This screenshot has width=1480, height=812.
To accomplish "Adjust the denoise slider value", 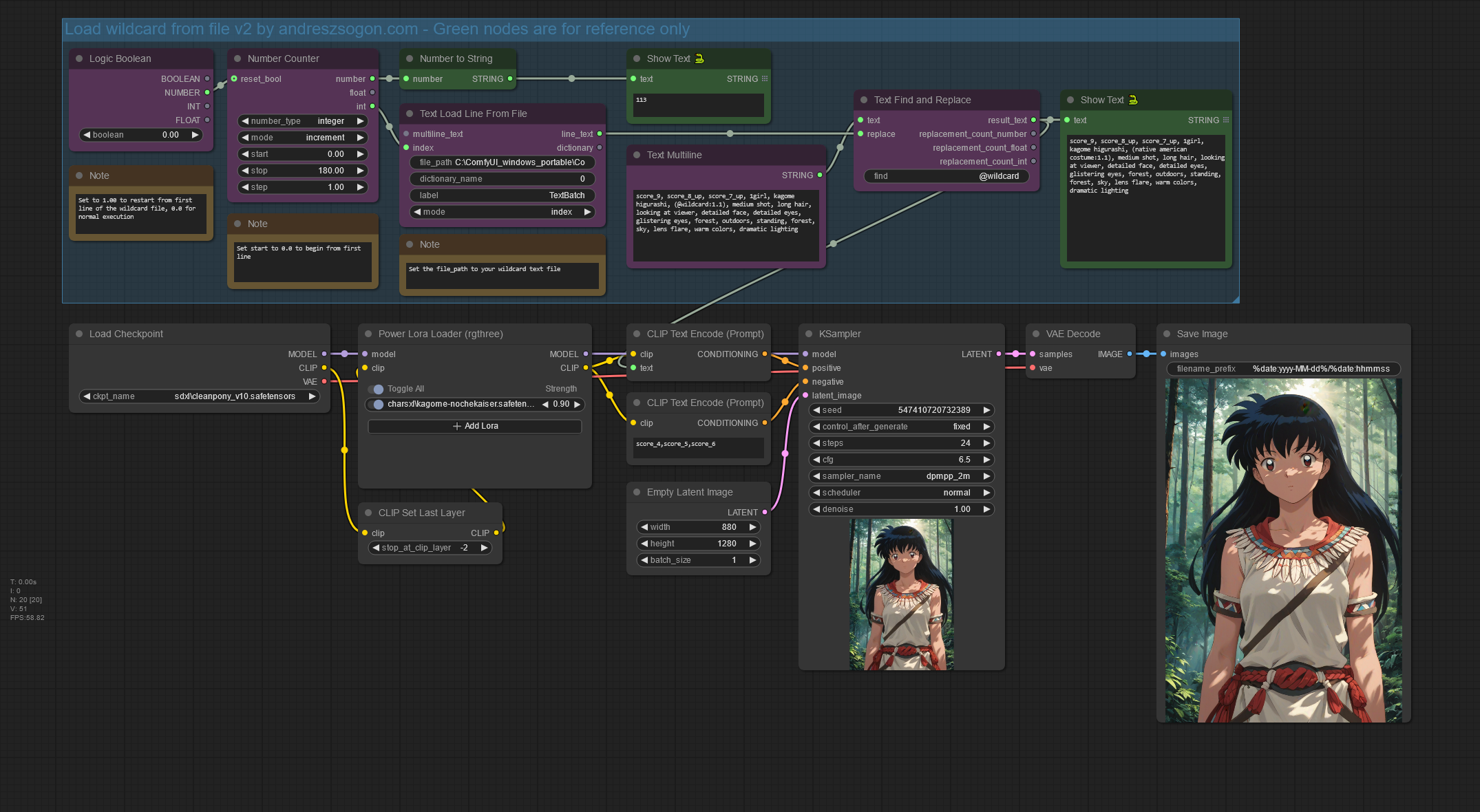I will point(902,509).
